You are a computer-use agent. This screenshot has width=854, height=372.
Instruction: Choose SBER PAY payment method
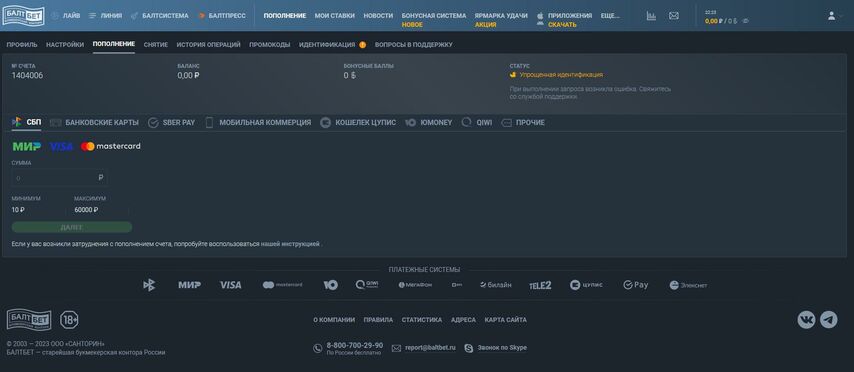pyautogui.click(x=172, y=123)
